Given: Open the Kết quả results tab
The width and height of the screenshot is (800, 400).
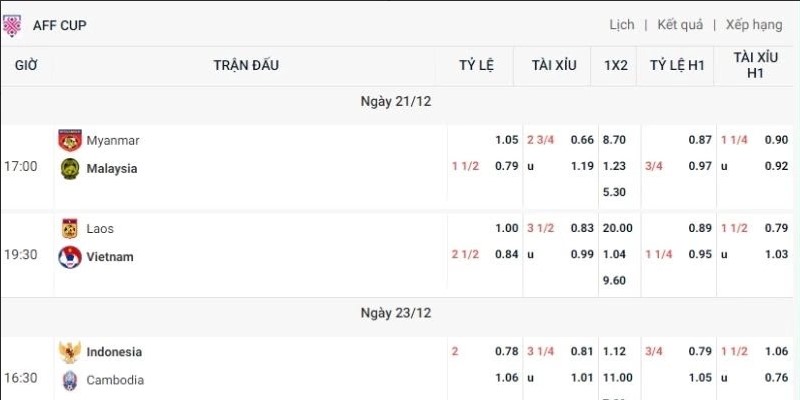Looking at the screenshot, I should (x=680, y=24).
